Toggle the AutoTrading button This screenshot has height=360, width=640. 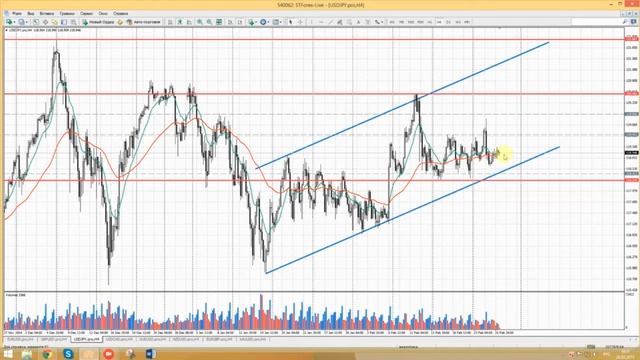[144, 22]
